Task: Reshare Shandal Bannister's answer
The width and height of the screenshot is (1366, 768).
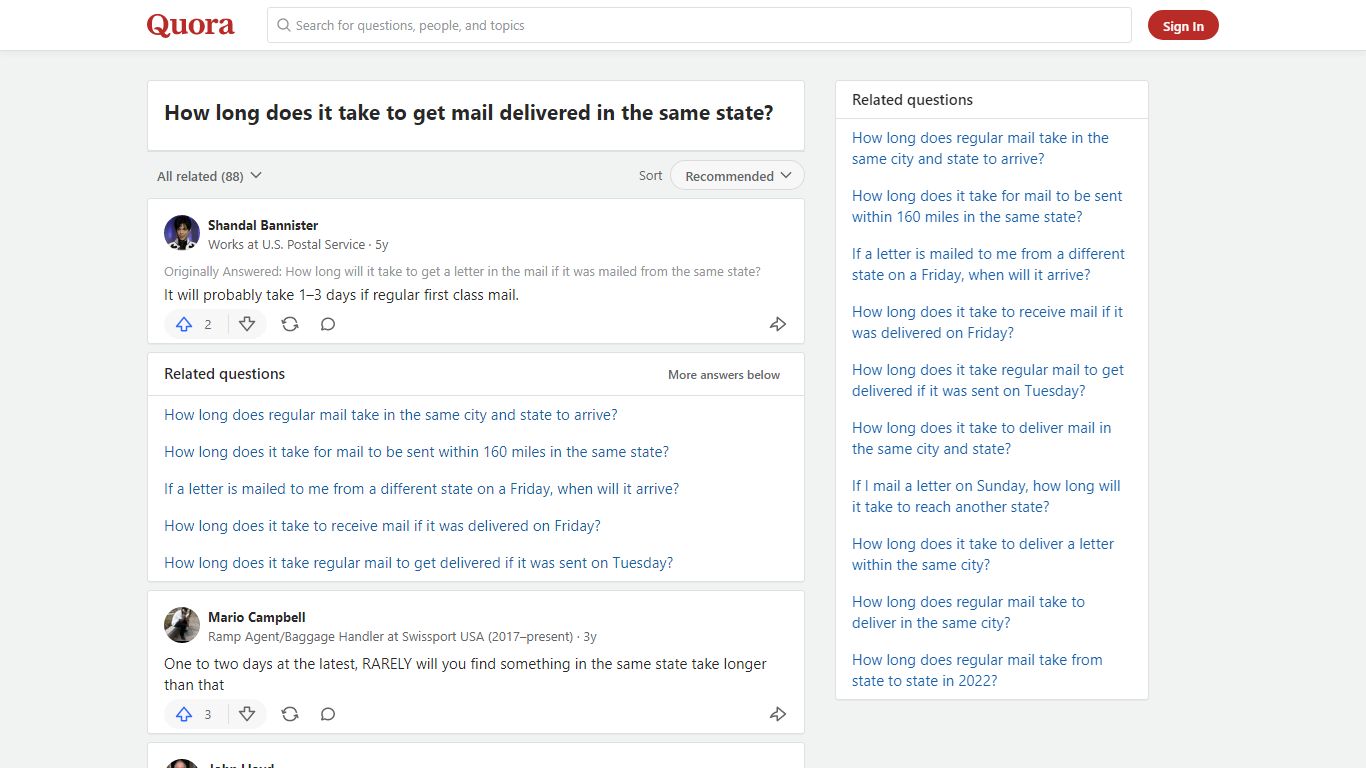Action: (x=290, y=324)
